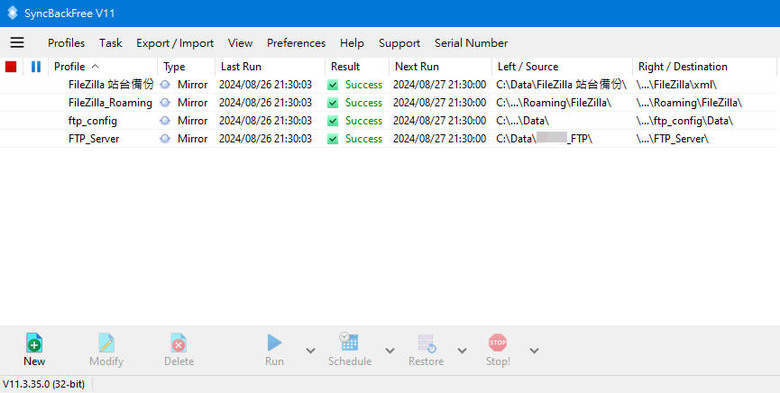Sort by Right / Destination column header
The image size is (780, 393).
[704, 67]
